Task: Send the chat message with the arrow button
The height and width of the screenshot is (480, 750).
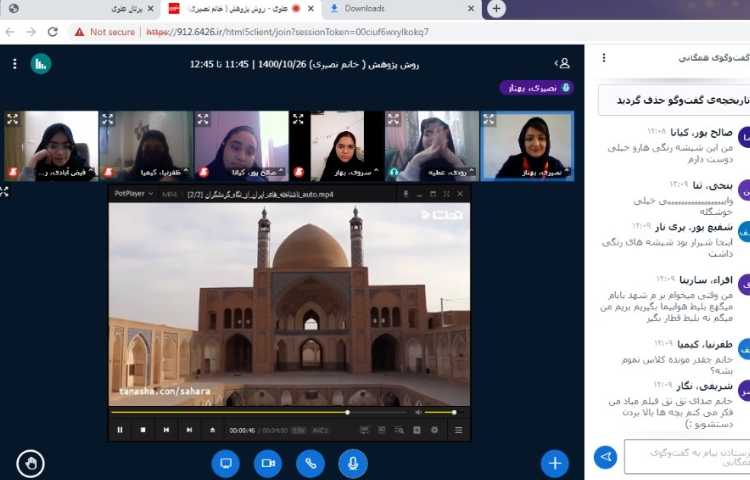Action: (606, 457)
